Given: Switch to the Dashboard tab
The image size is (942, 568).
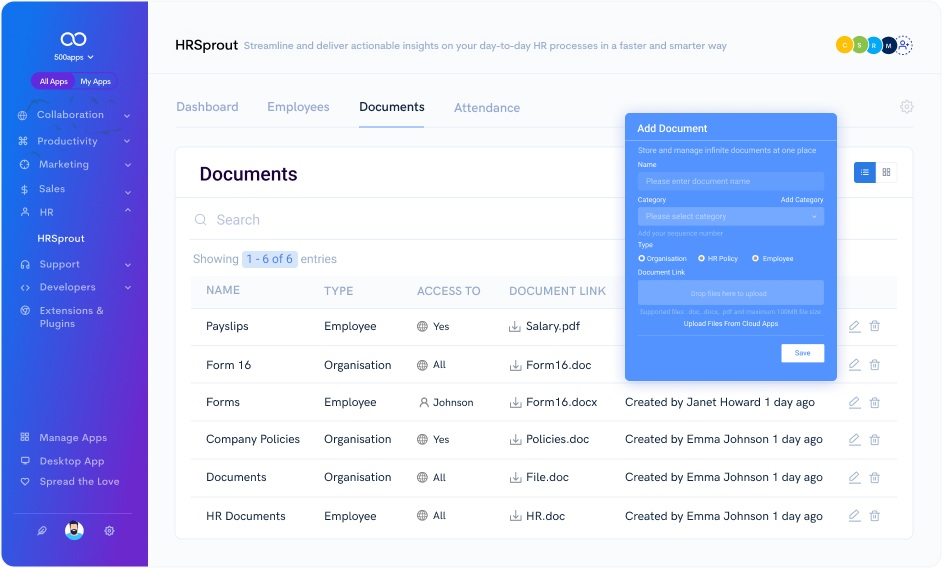Looking at the screenshot, I should (x=207, y=107).
